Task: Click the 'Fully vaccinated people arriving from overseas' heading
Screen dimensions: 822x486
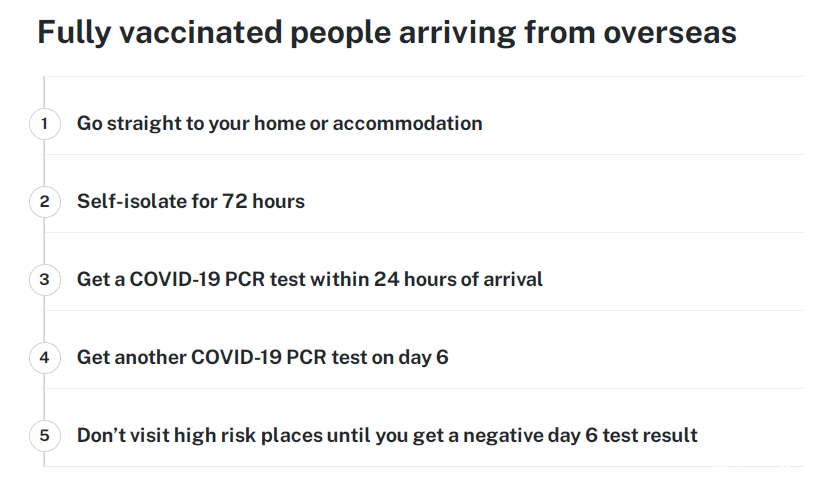Action: [x=387, y=33]
